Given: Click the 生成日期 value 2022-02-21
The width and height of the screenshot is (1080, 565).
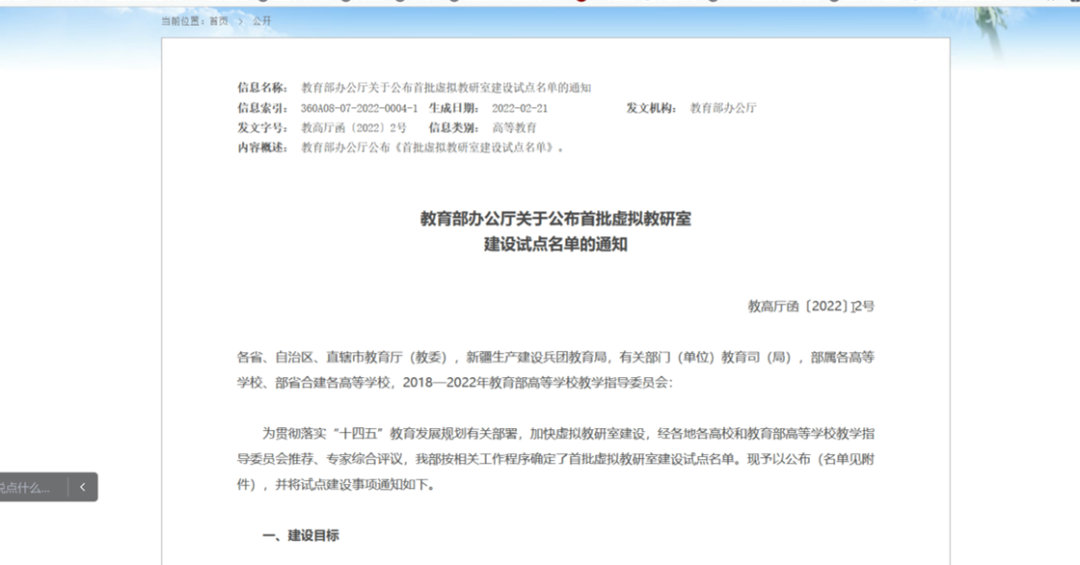Looking at the screenshot, I should (521, 108).
